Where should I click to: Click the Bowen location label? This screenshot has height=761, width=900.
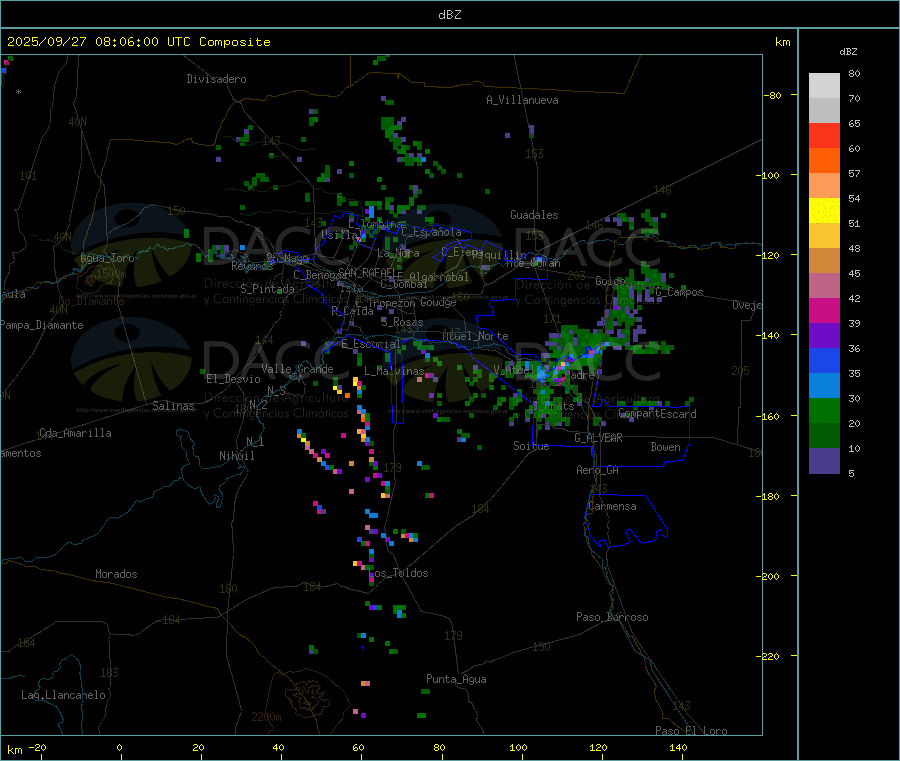click(x=666, y=447)
